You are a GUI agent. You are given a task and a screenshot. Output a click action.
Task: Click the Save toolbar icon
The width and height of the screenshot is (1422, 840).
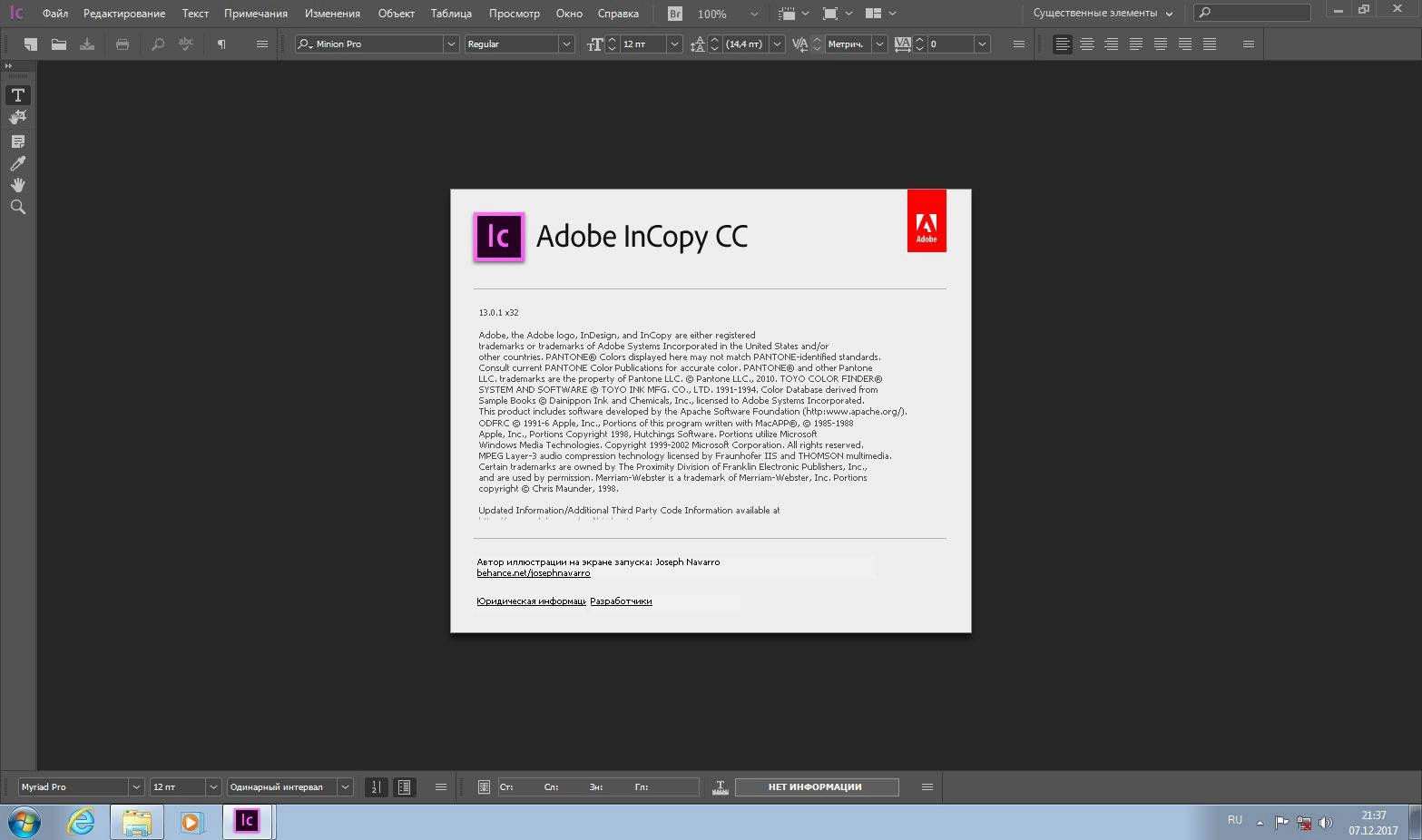click(87, 44)
